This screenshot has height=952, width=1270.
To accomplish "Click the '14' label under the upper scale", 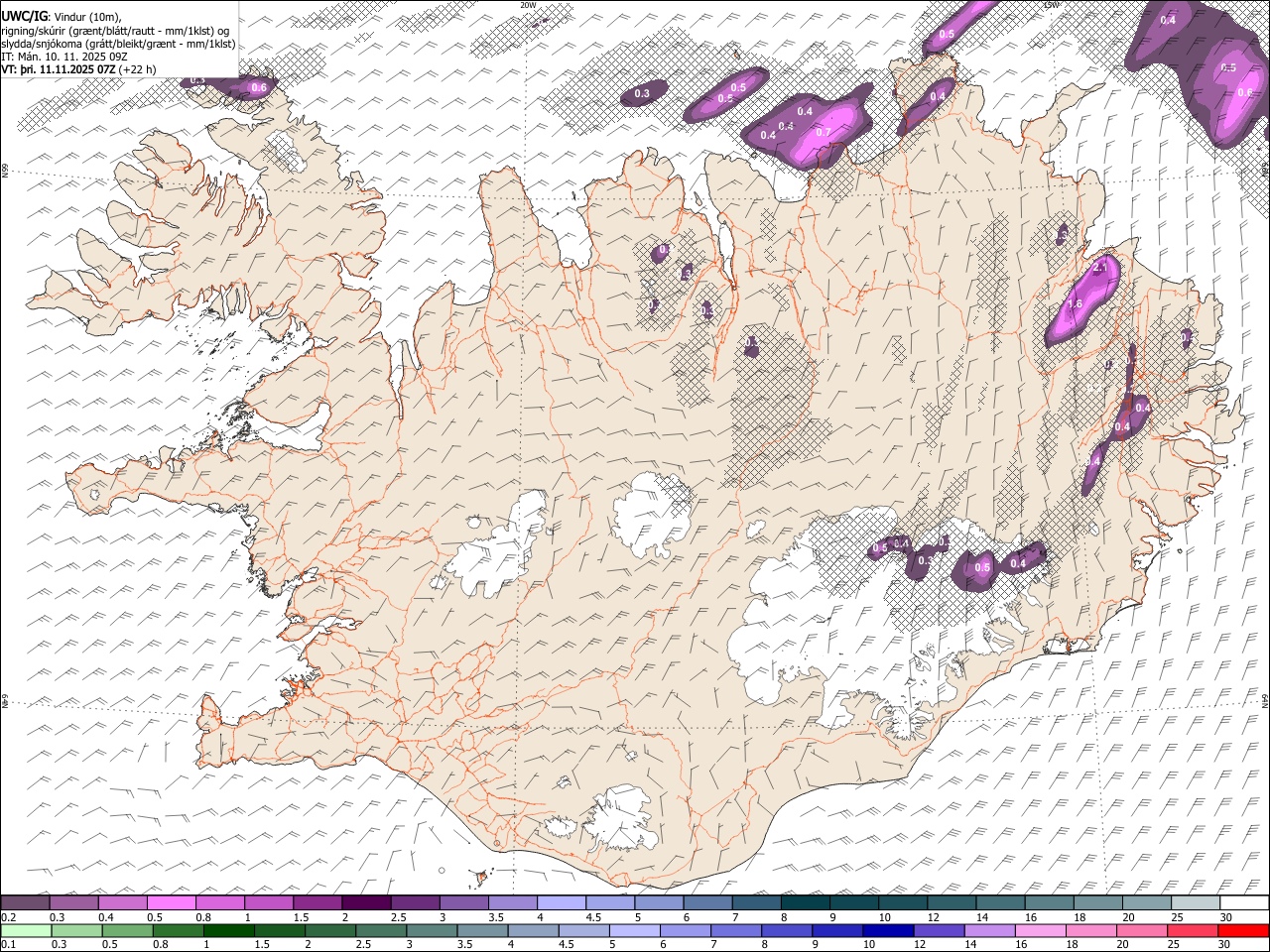I will (983, 917).
